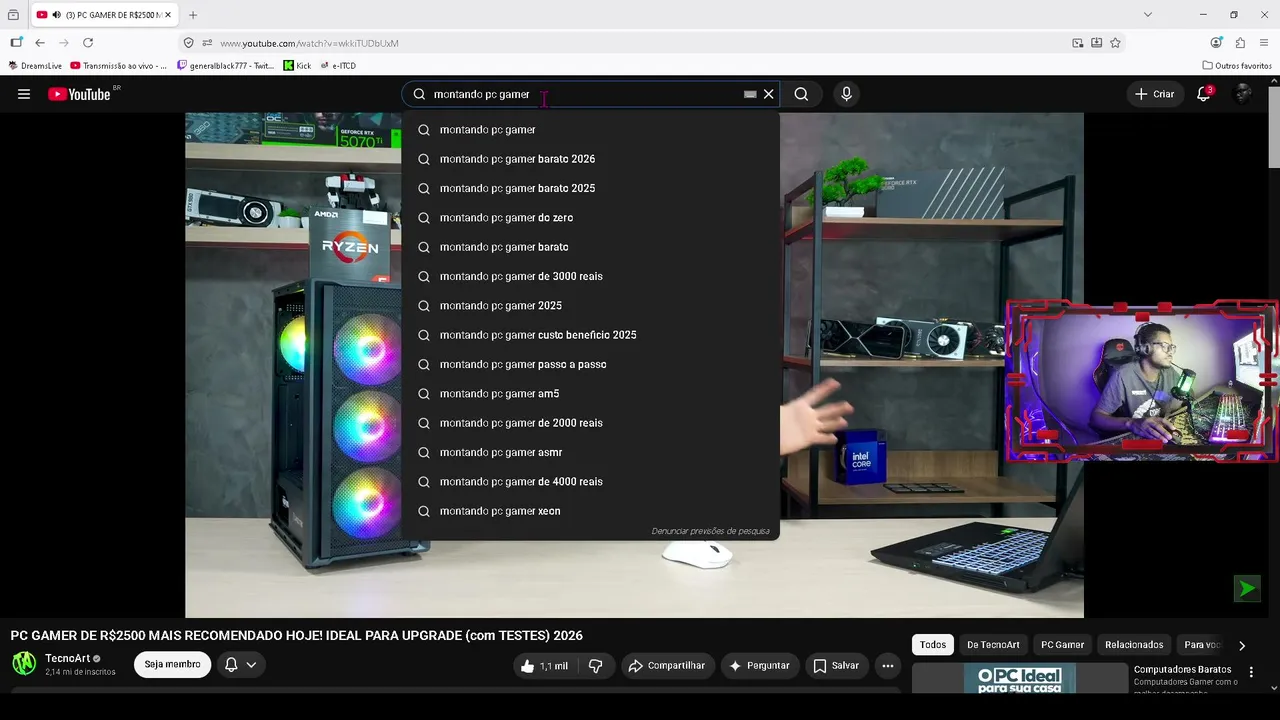1280x720 pixels.
Task: Click the Perguntar ask button
Action: point(759,666)
